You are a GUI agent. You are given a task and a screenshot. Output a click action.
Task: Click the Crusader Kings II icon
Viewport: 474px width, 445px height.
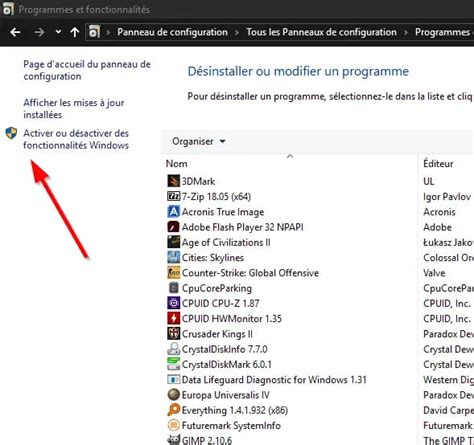click(x=173, y=334)
